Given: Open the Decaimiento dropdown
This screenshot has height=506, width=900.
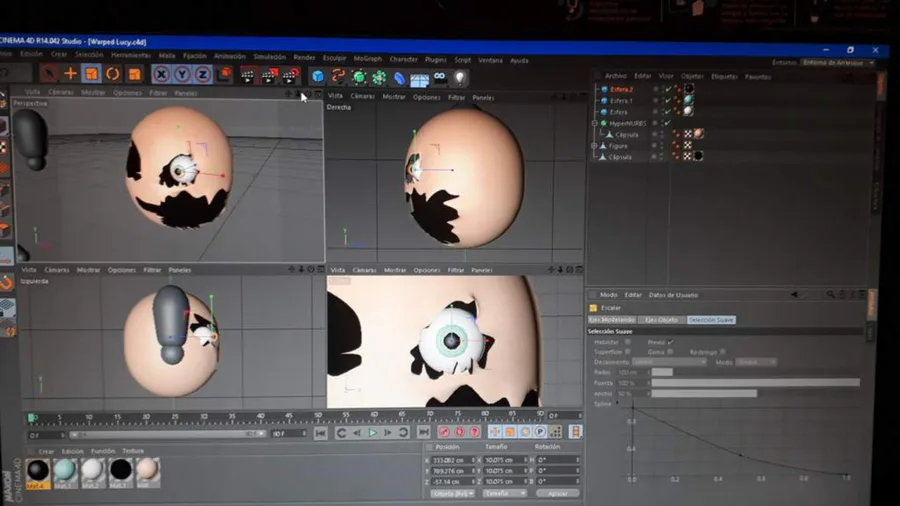Looking at the screenshot, I should pyautogui.click(x=669, y=362).
